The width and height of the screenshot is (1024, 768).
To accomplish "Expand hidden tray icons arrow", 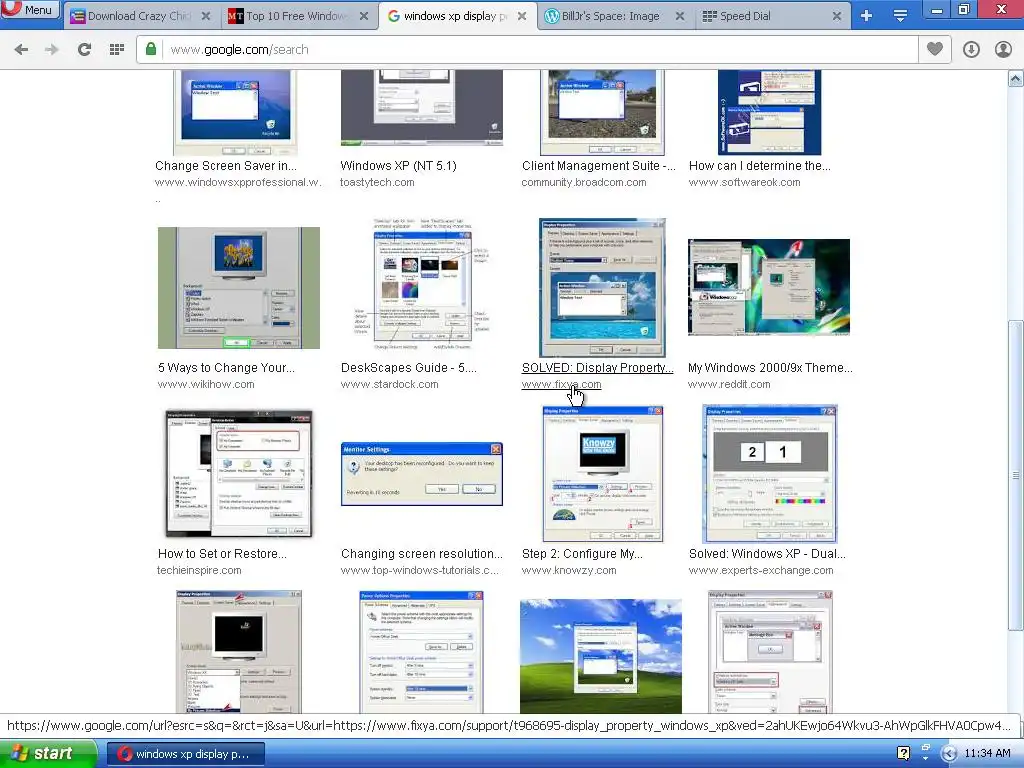I will pyautogui.click(x=948, y=754).
